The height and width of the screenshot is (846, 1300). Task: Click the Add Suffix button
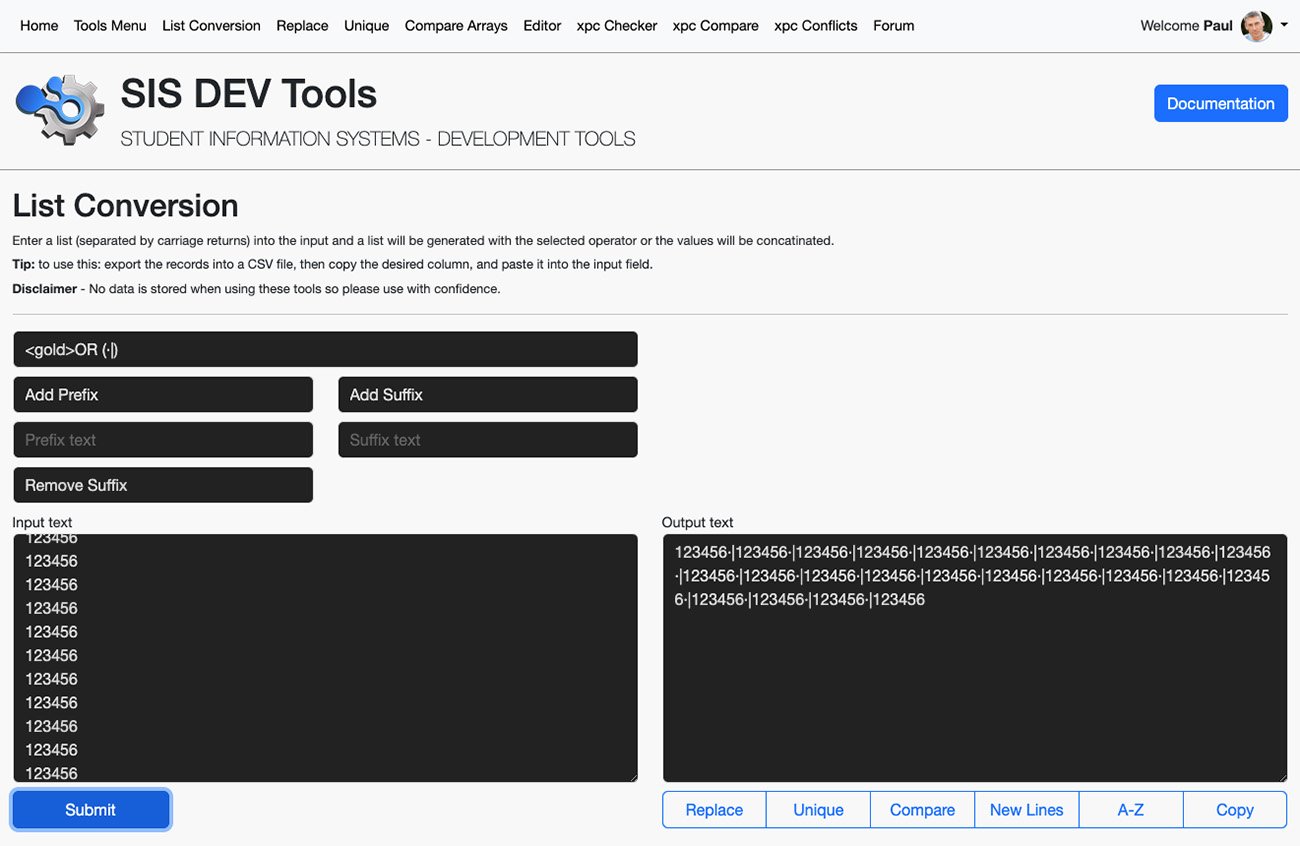coord(487,394)
